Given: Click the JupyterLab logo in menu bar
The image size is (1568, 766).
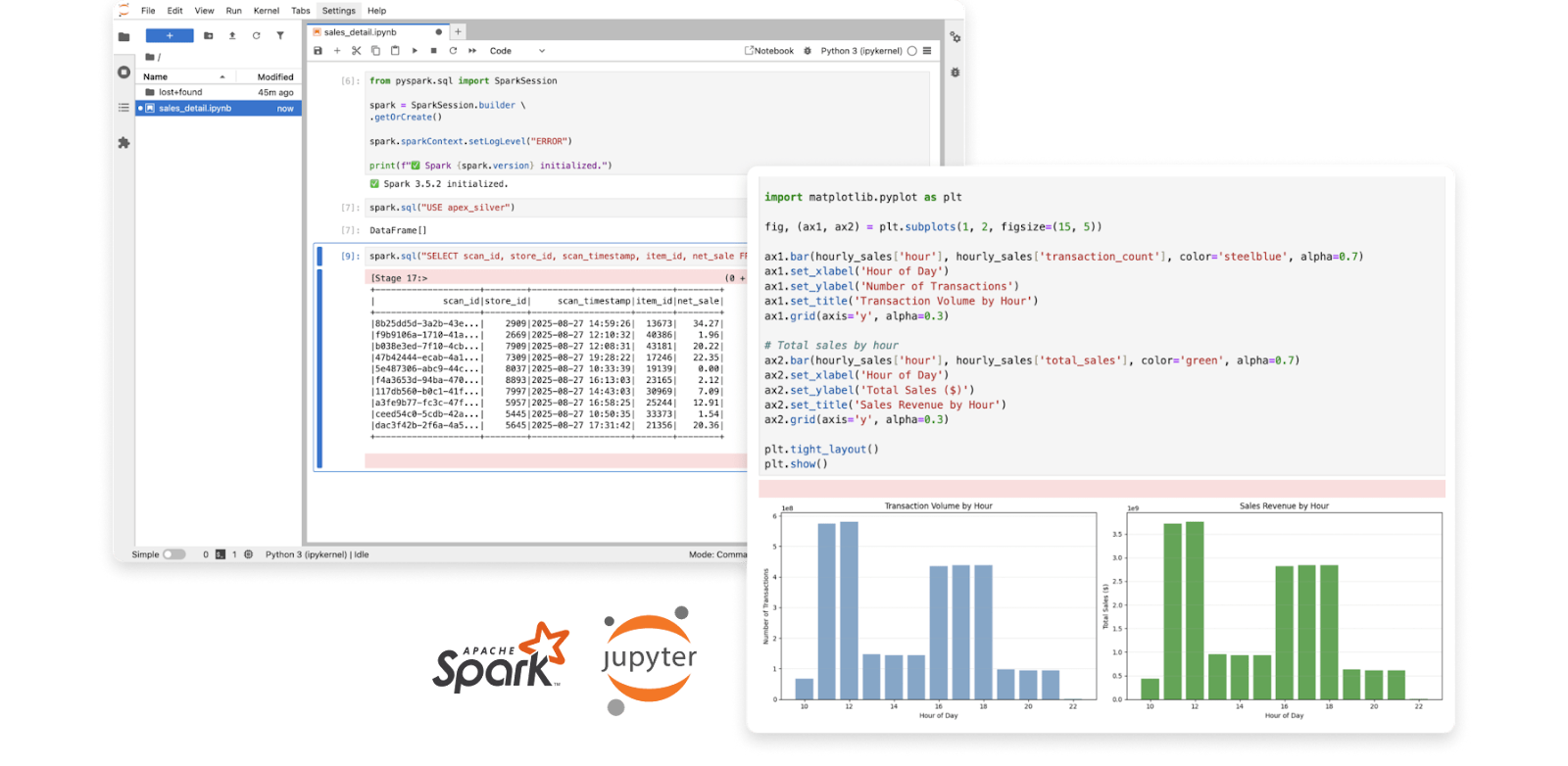Looking at the screenshot, I should 123,11.
